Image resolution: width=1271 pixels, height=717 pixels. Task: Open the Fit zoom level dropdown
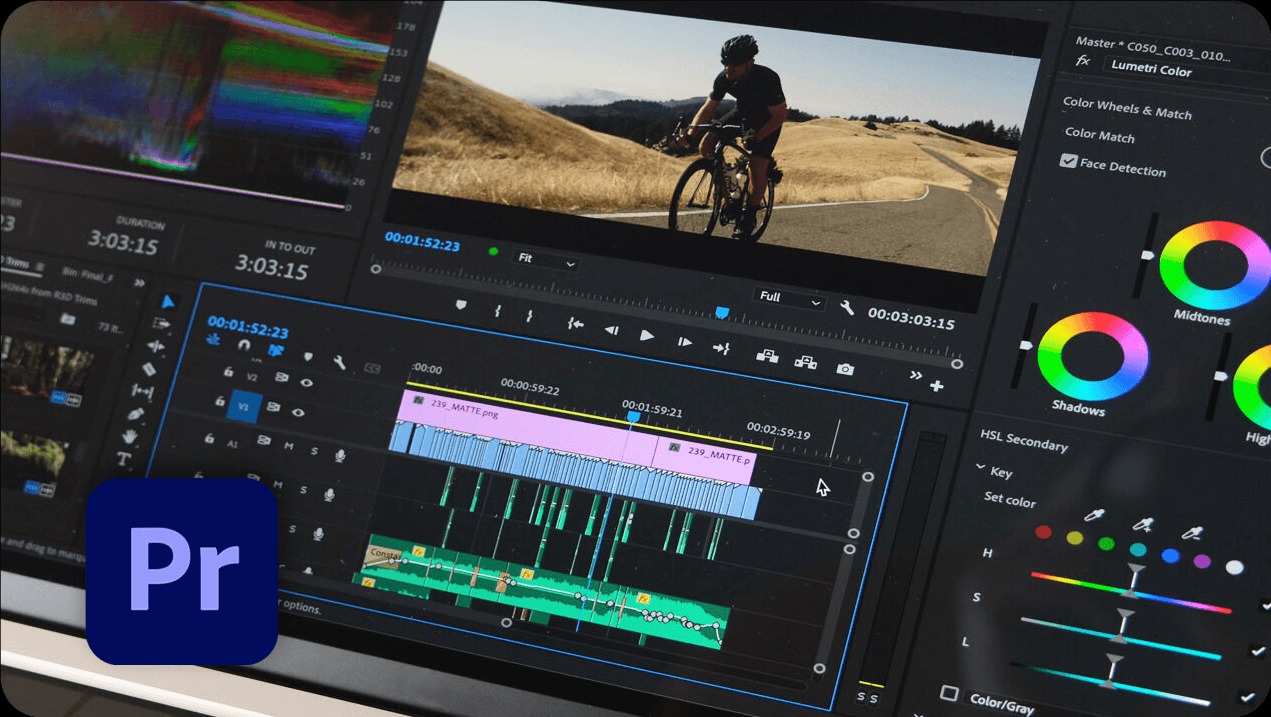546,260
